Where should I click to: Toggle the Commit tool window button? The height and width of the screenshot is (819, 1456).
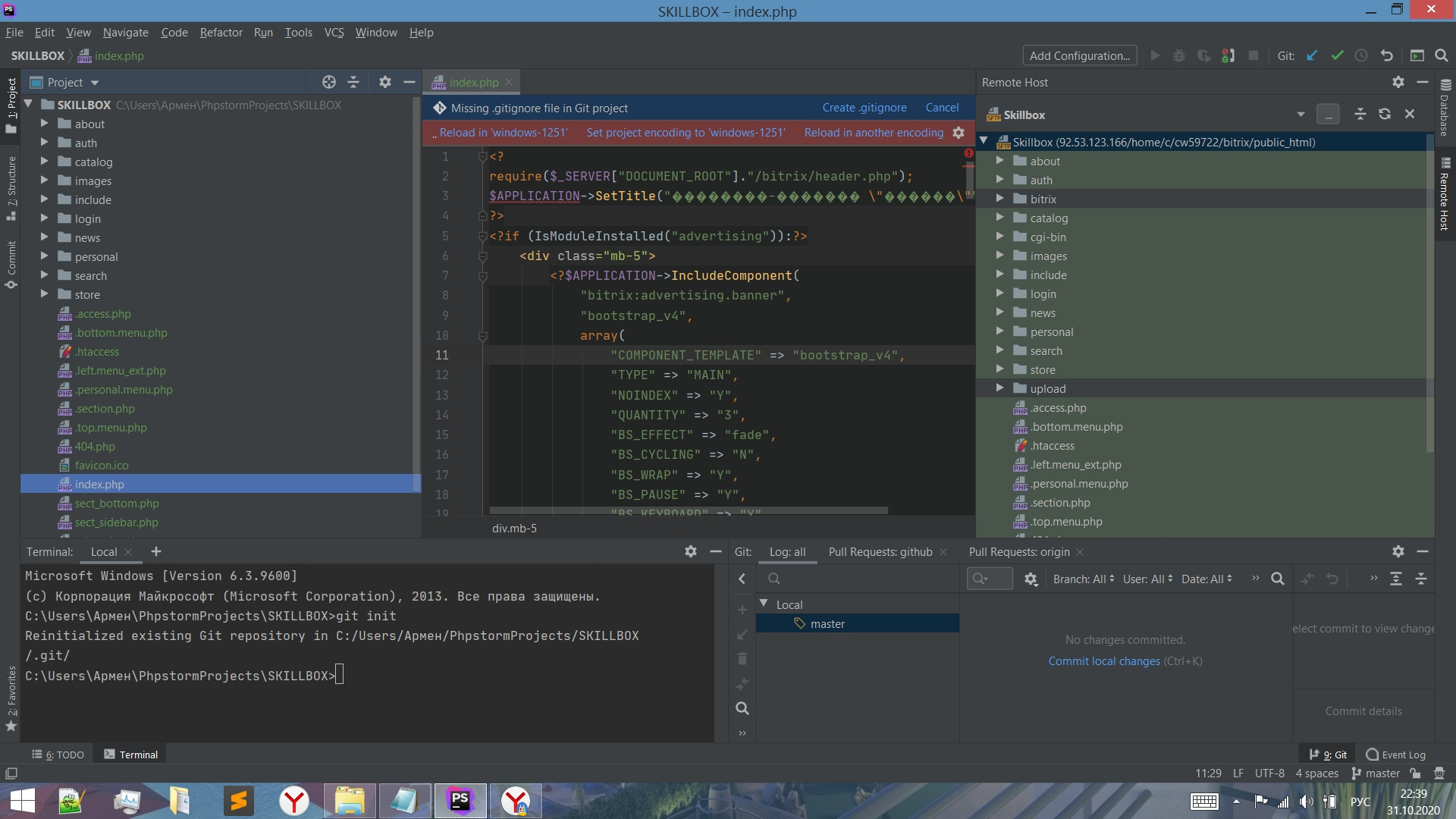(11, 265)
